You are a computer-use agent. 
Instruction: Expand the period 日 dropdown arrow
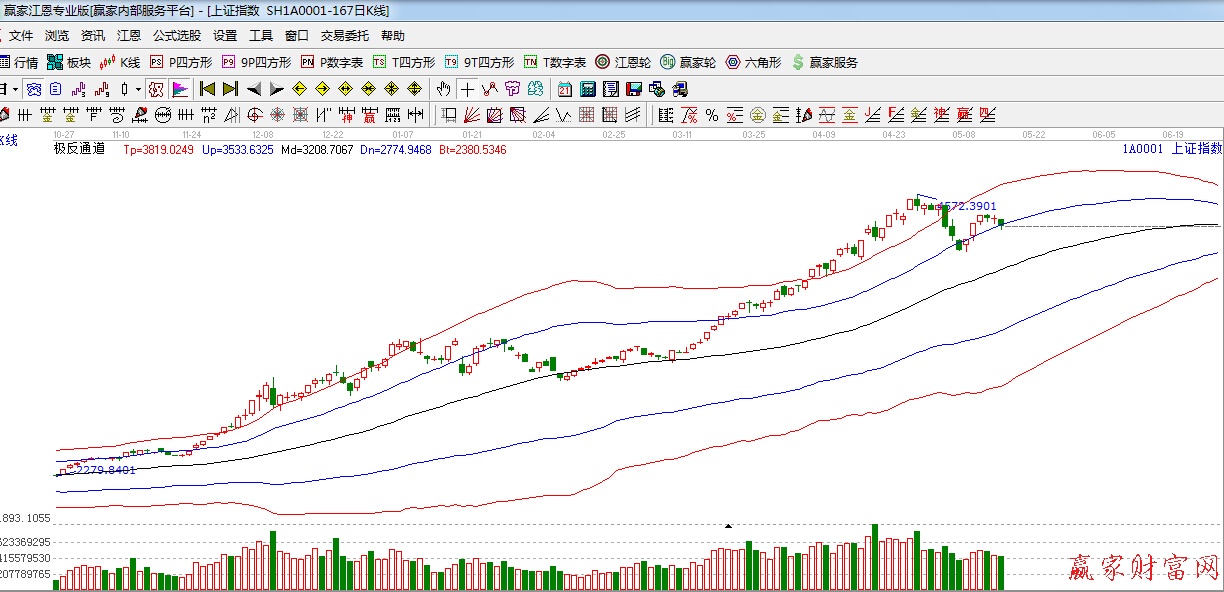point(15,89)
